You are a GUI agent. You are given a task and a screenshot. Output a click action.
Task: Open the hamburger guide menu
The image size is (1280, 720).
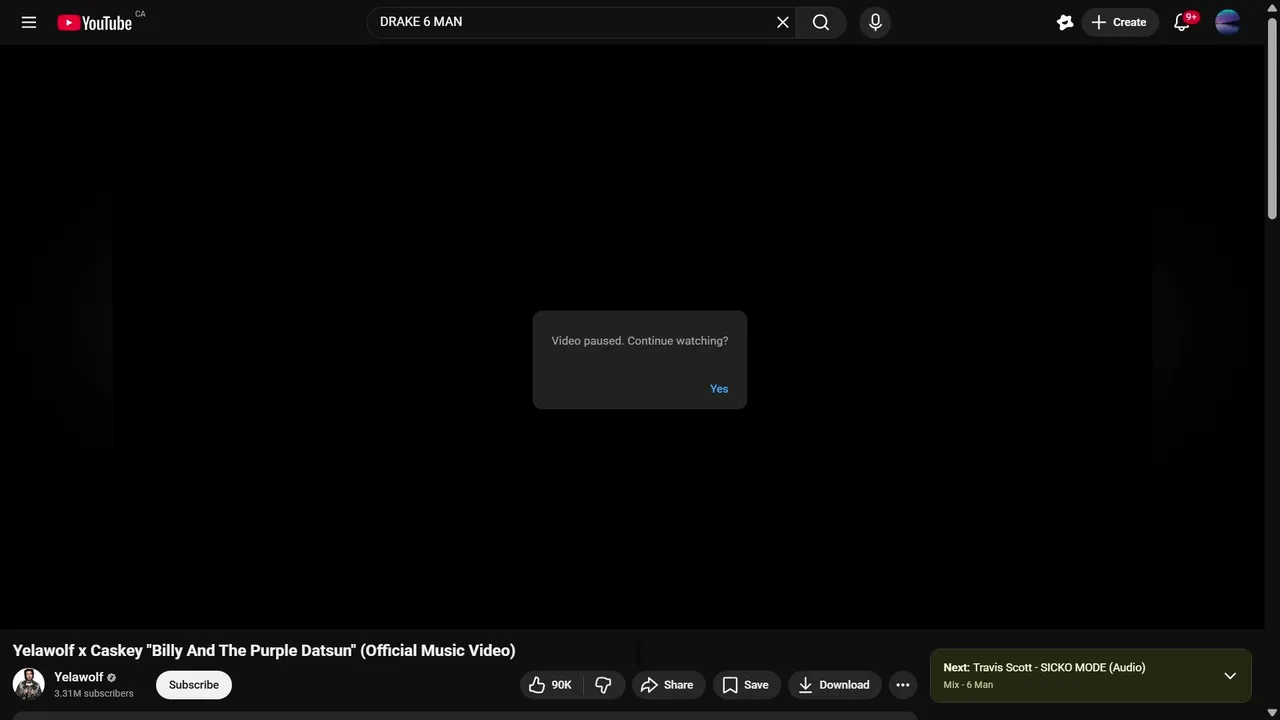[29, 22]
